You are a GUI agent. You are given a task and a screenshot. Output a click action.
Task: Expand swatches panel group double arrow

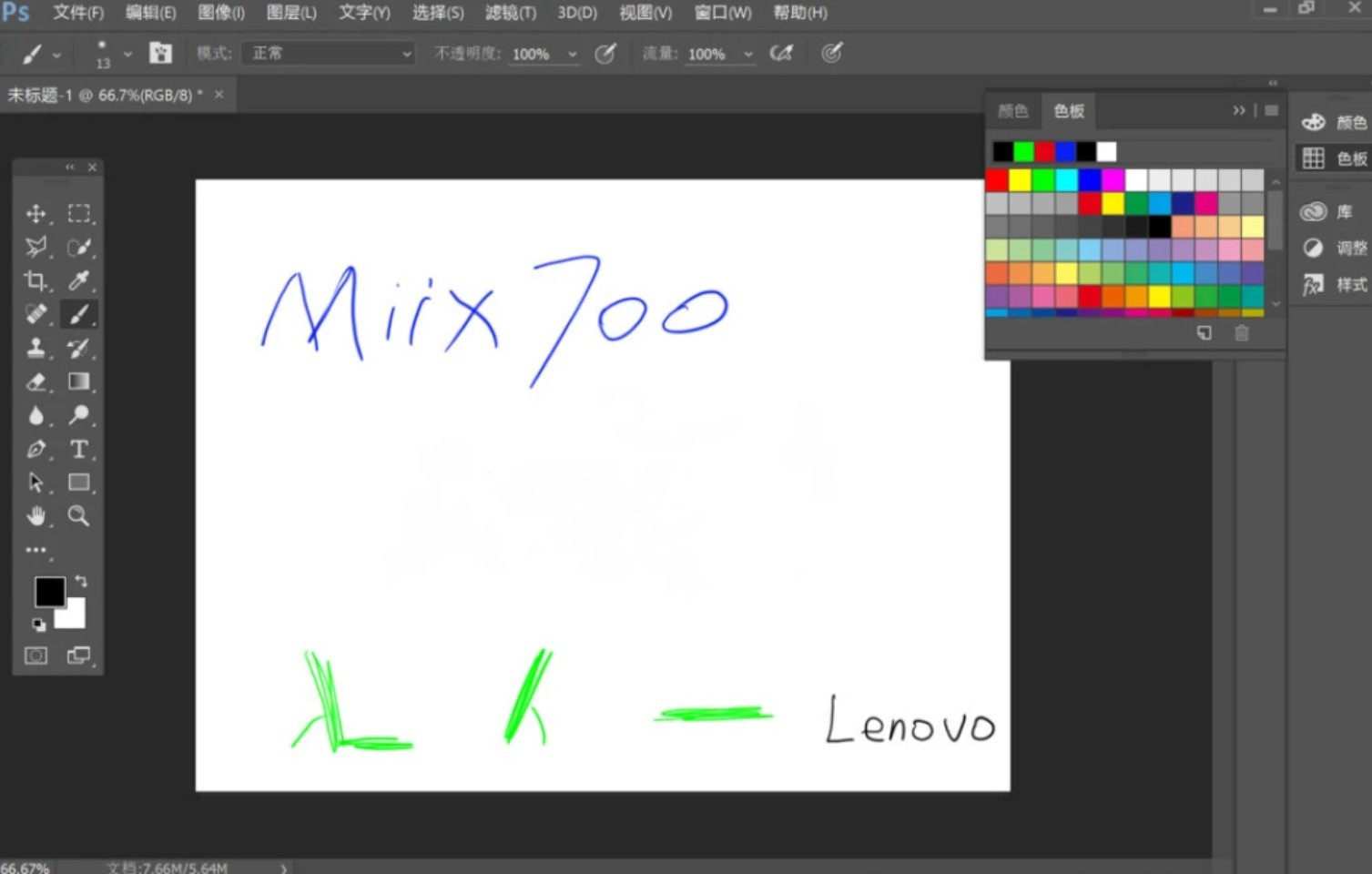pos(1238,110)
